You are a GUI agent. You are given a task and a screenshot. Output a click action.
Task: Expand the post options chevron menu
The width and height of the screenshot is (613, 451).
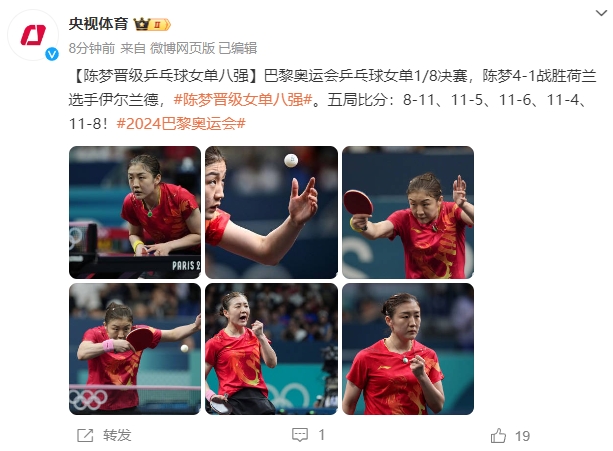[x=601, y=13]
